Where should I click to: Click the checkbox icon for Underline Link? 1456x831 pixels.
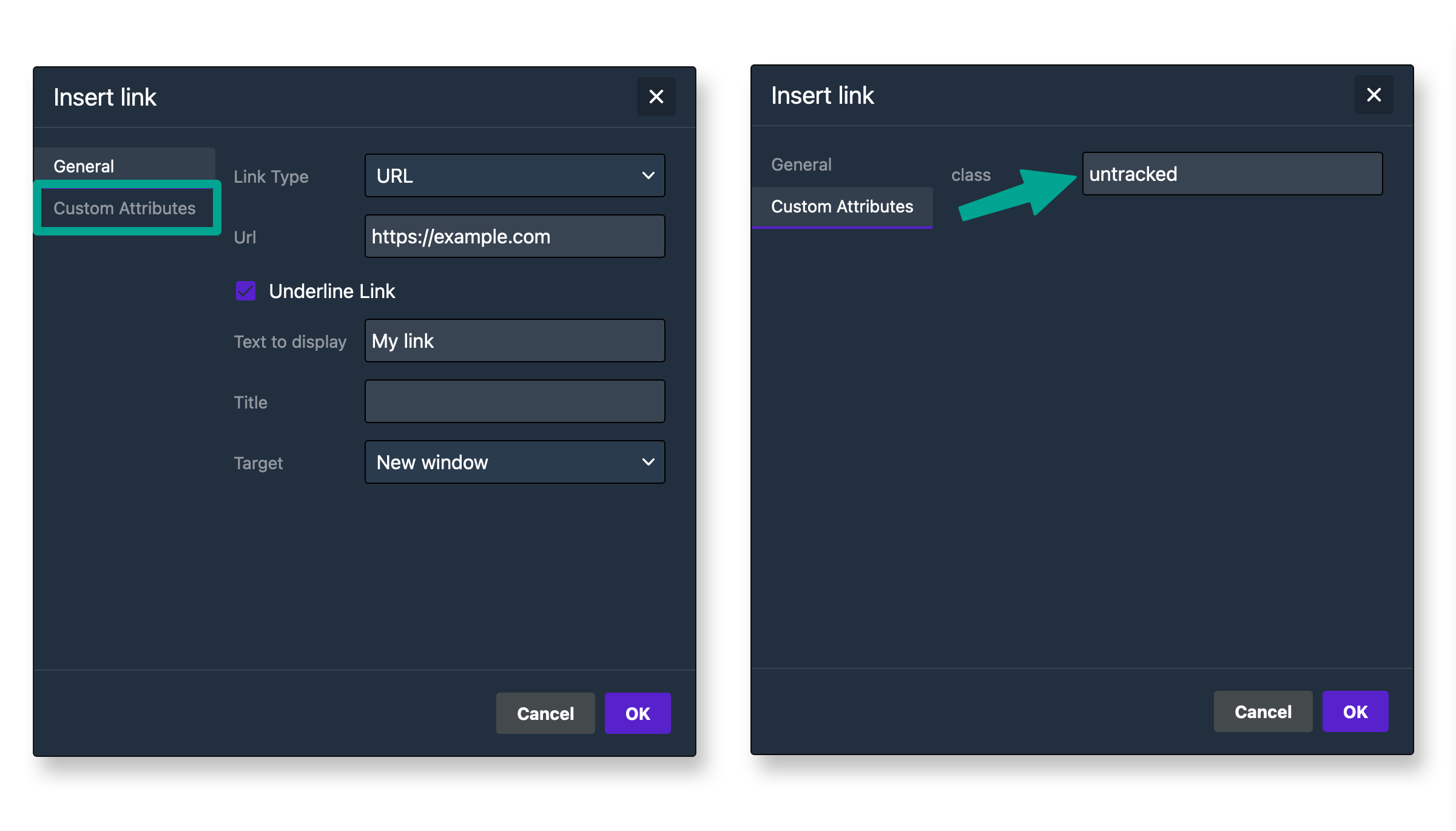(x=245, y=291)
